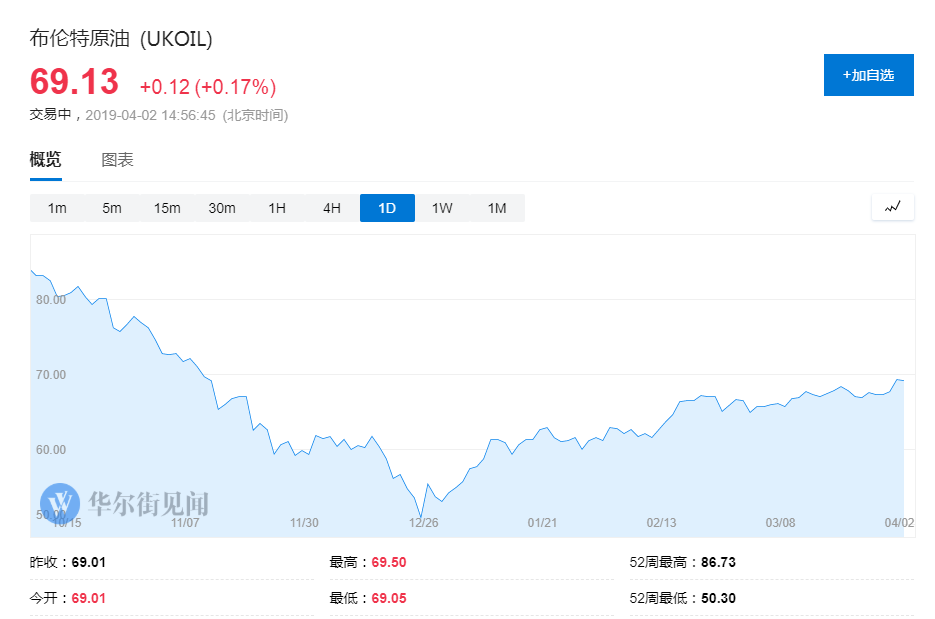Select the 概览 tab

click(x=45, y=160)
